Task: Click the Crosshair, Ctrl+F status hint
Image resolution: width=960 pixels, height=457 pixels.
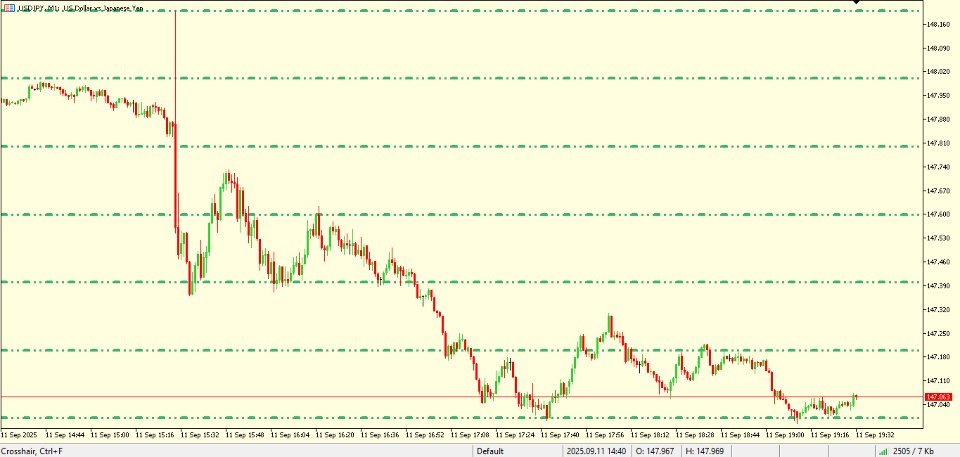Action: click(x=32, y=451)
